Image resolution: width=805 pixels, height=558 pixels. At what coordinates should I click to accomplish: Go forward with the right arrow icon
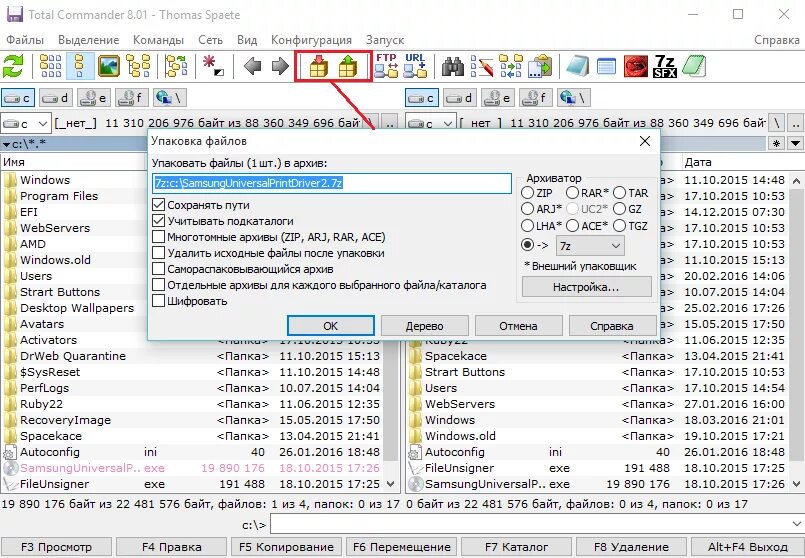point(280,66)
